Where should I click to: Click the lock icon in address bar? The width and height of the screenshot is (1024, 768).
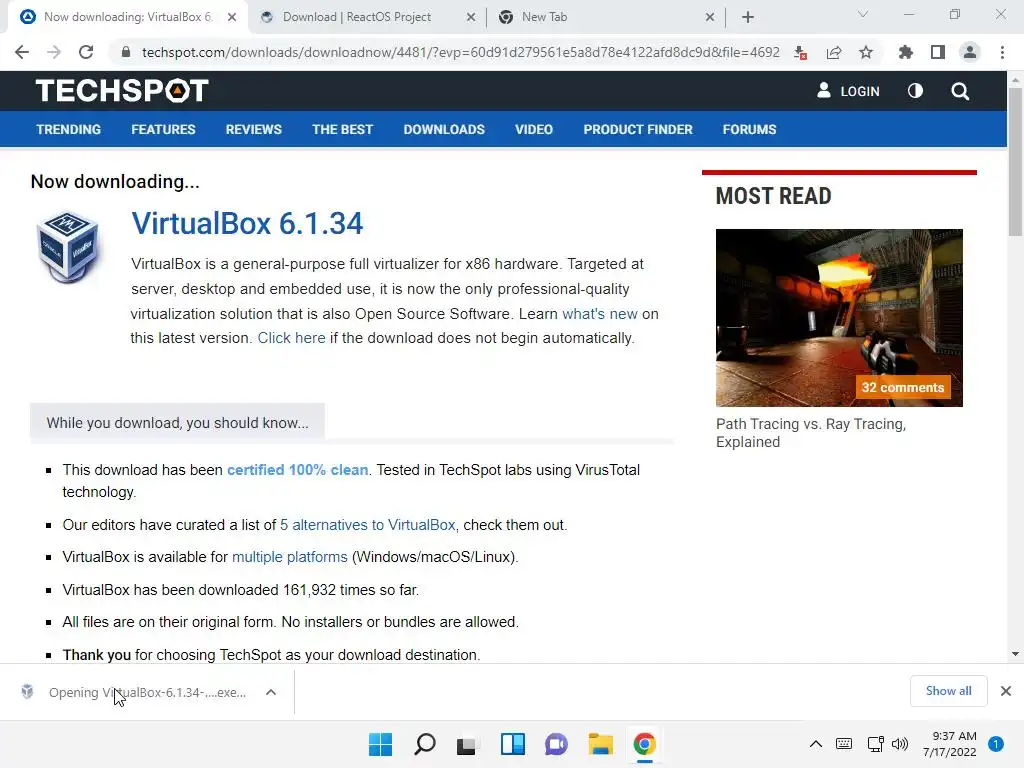(126, 52)
